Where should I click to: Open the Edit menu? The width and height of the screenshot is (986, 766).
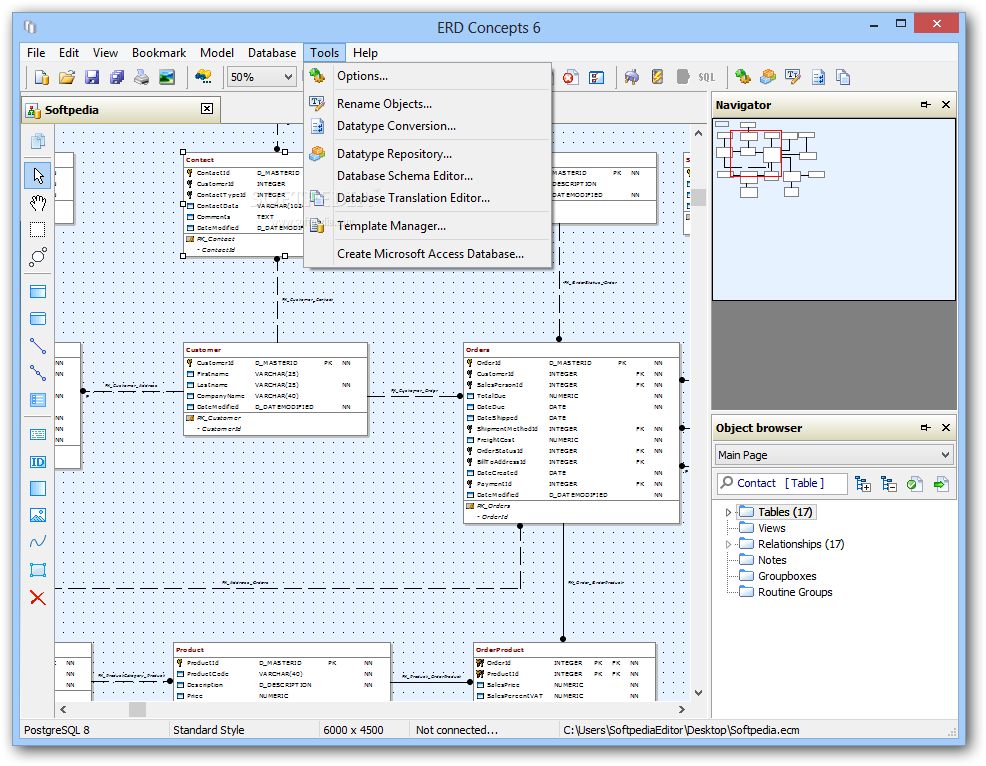tap(69, 53)
